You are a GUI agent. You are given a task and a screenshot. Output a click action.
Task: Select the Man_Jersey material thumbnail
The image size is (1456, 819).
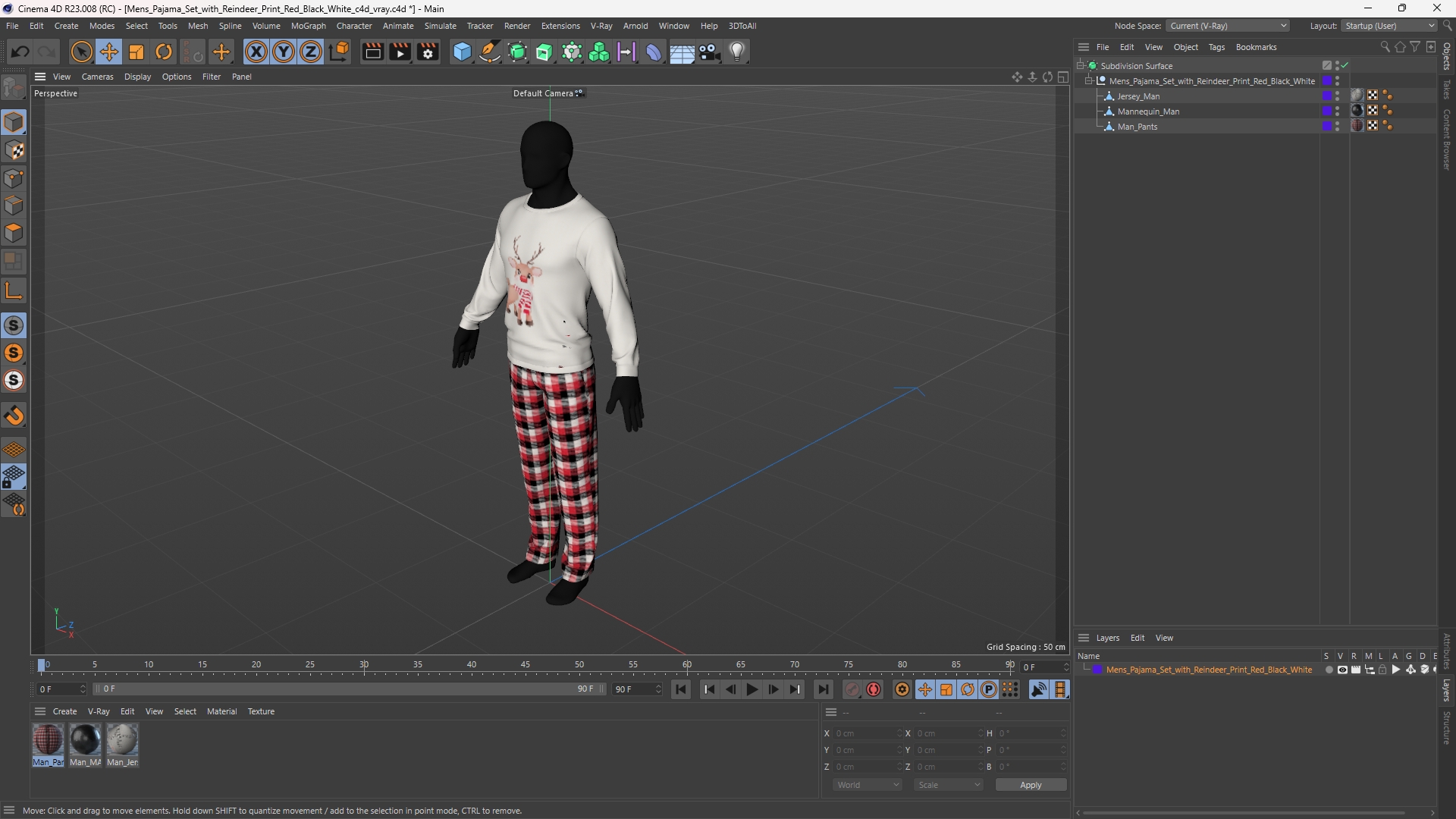[122, 740]
